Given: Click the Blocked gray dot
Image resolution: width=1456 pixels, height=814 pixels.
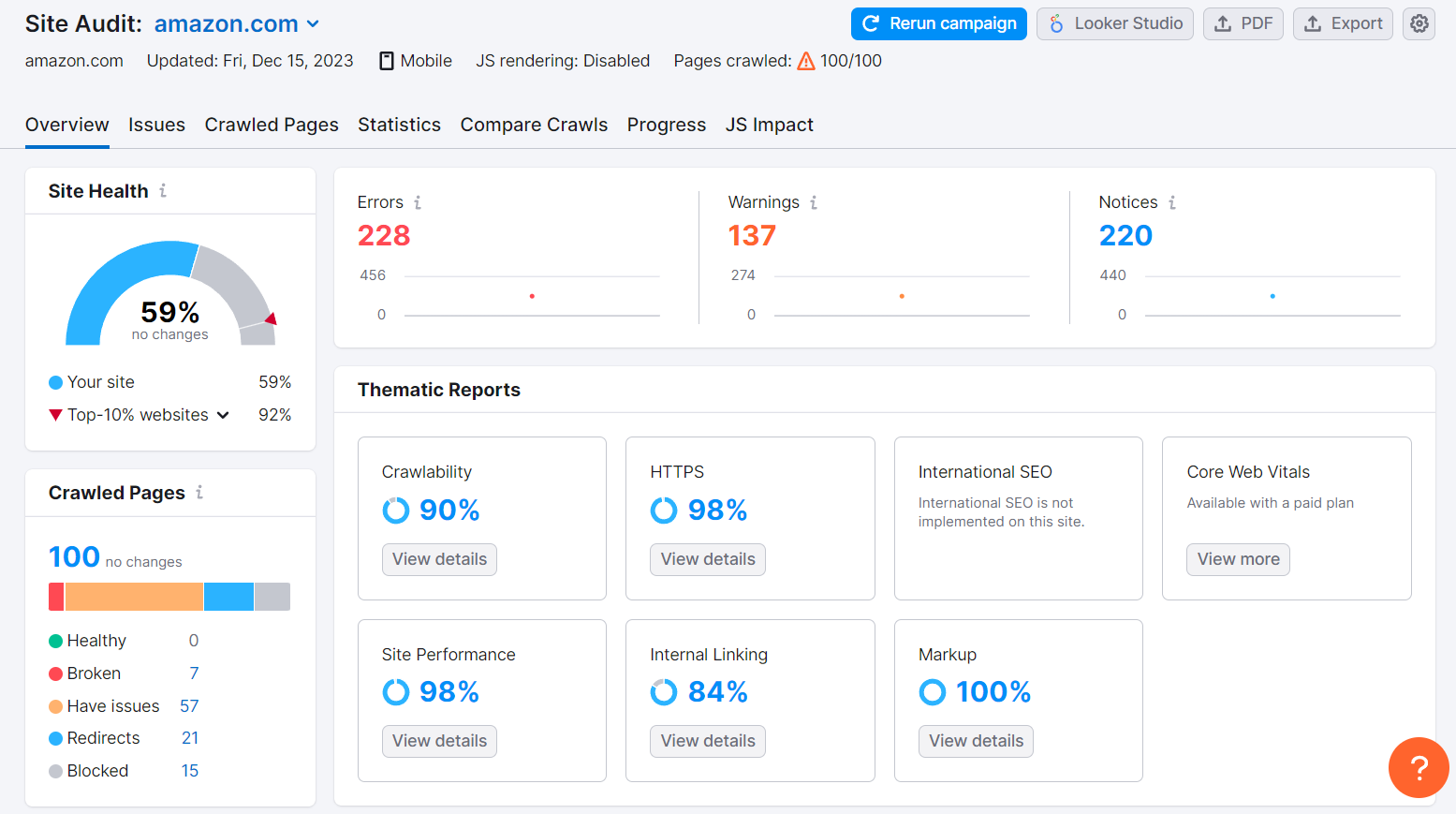Looking at the screenshot, I should [x=55, y=771].
